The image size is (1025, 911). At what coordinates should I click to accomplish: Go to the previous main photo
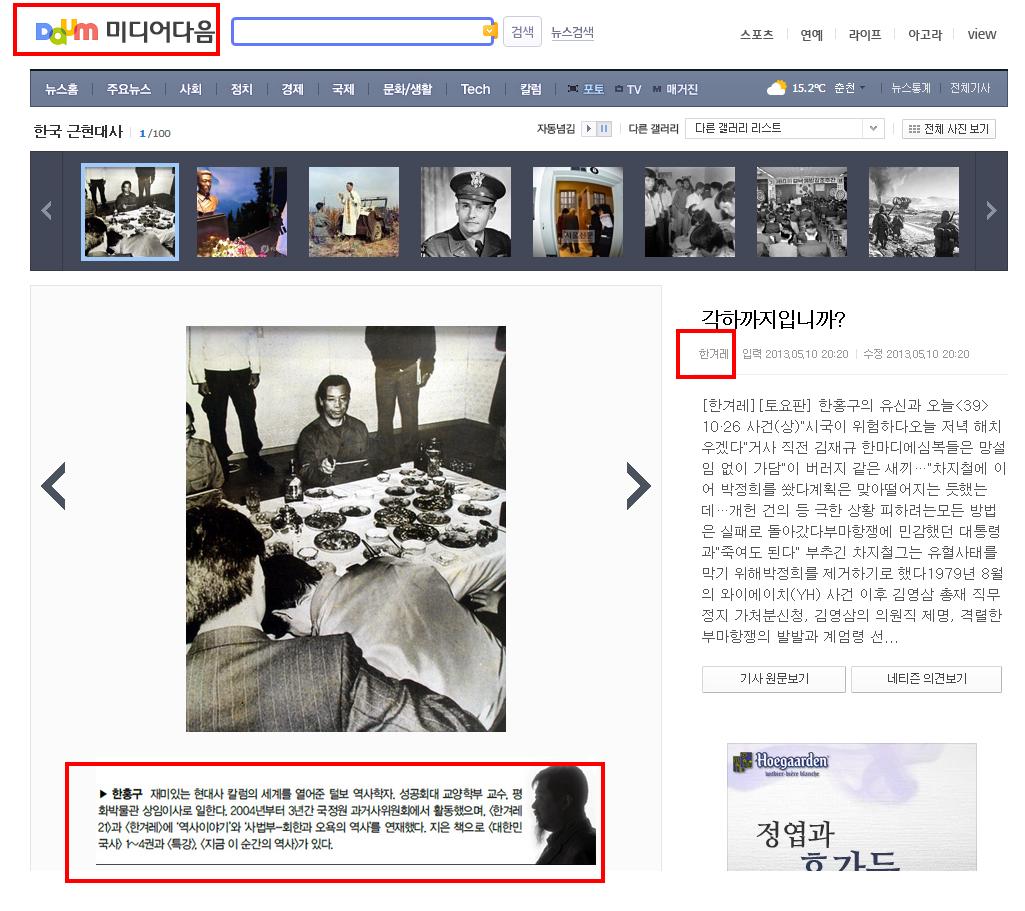click(54, 486)
